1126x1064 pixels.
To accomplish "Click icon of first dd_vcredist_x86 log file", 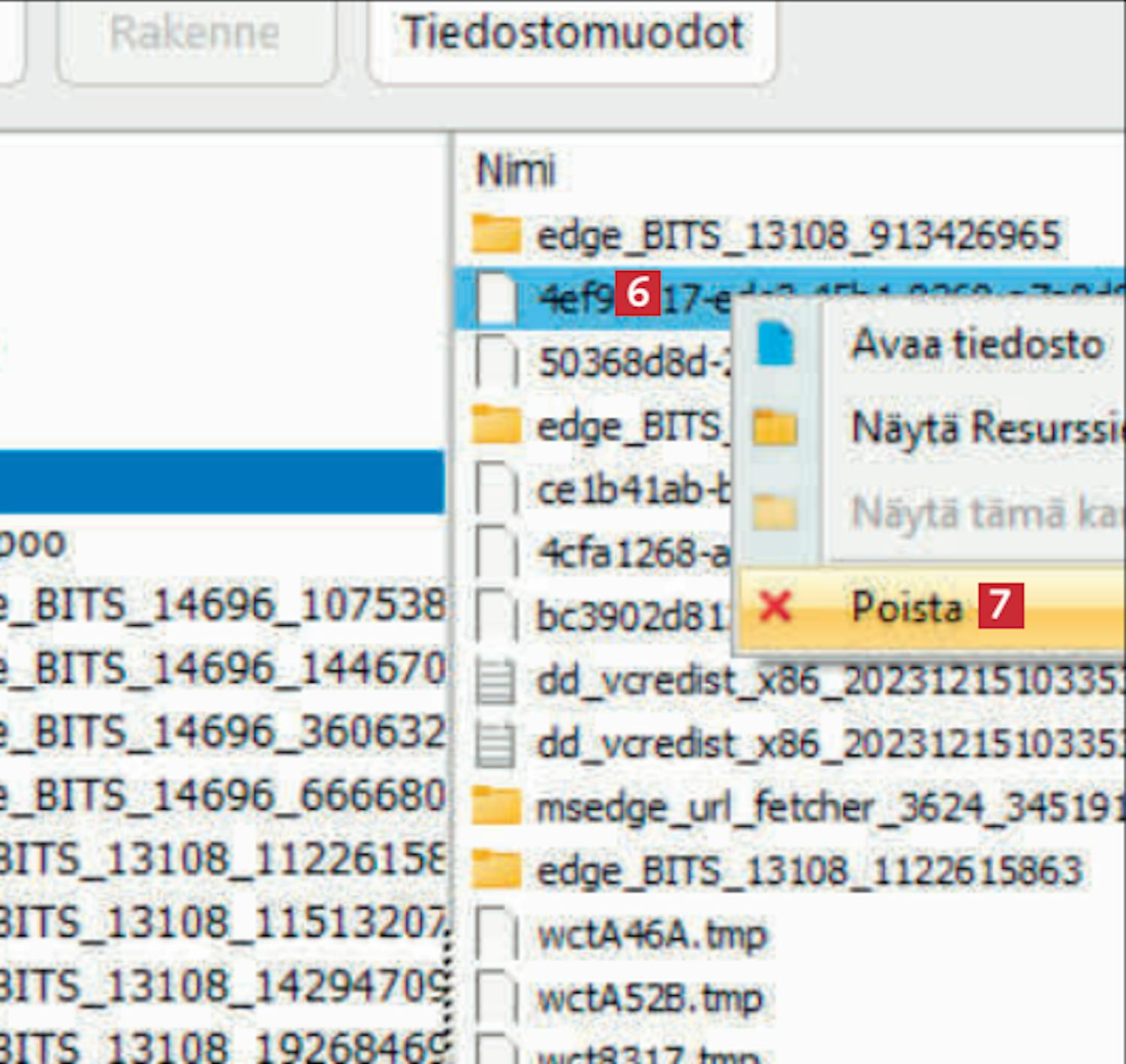I will pos(496,681).
